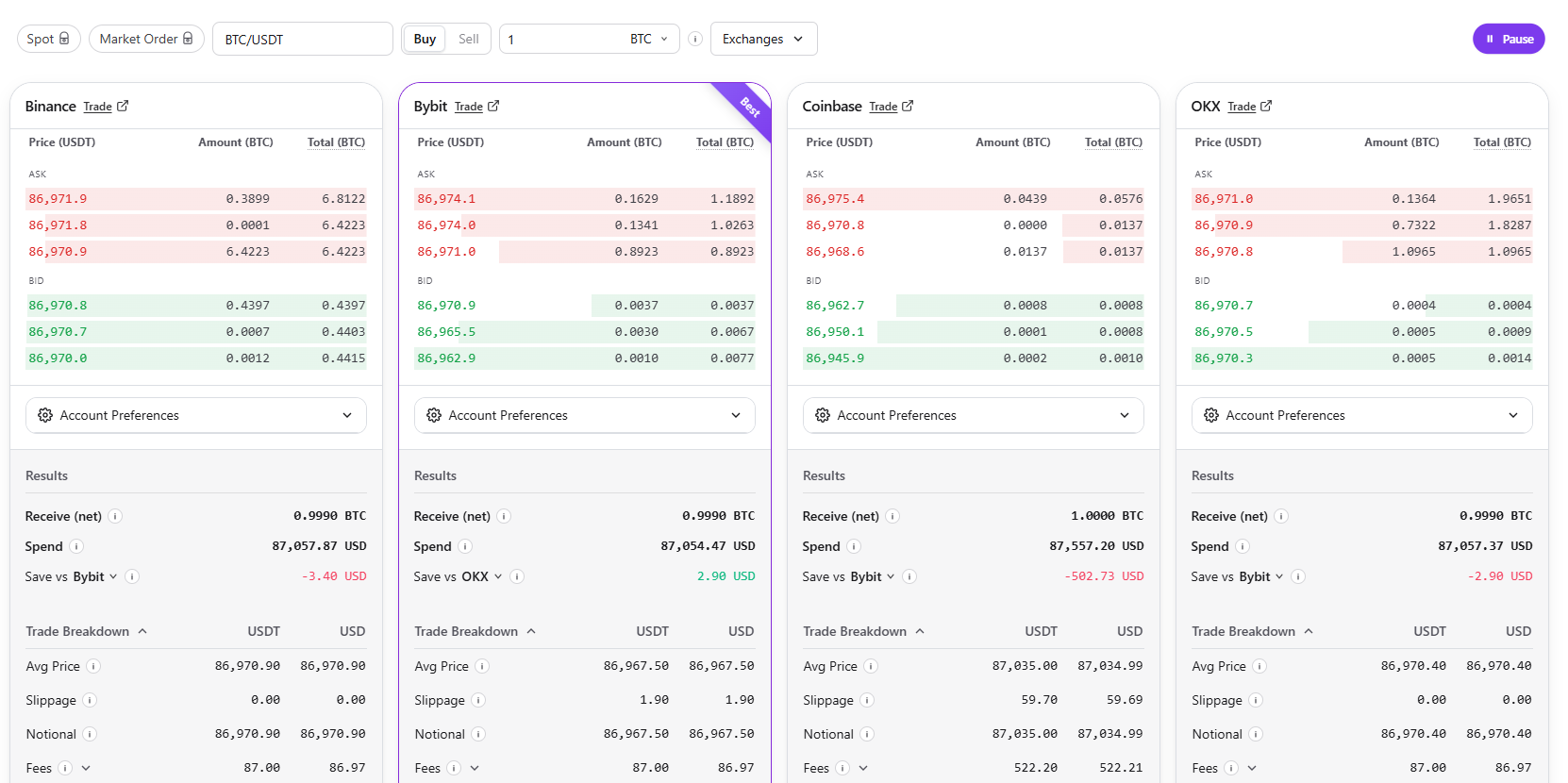
Task: Open BTC currency unit dropdown
Action: point(649,39)
